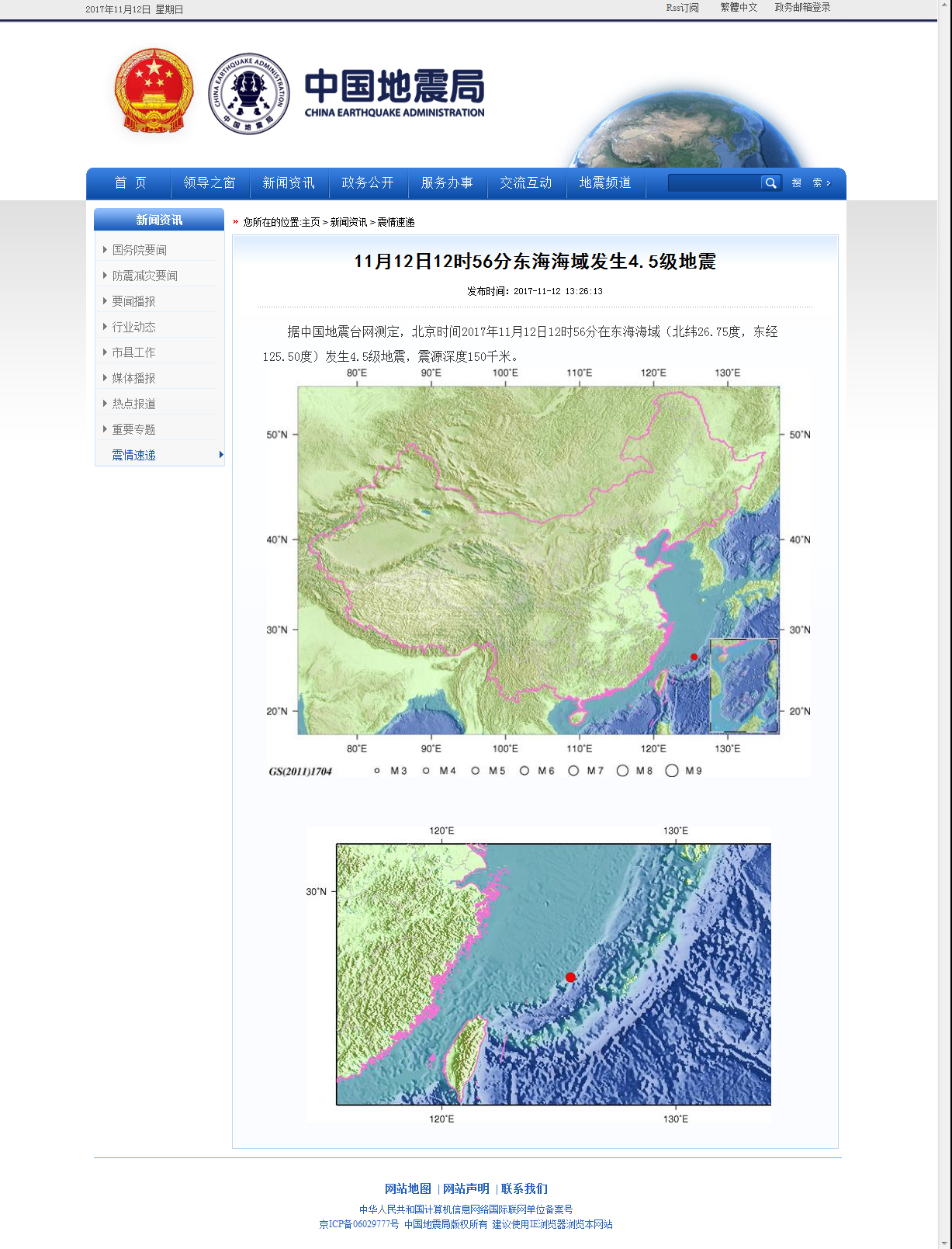952x1249 pixels.
Task: Open the 新闻资讯 navigation menu
Action: (x=289, y=183)
